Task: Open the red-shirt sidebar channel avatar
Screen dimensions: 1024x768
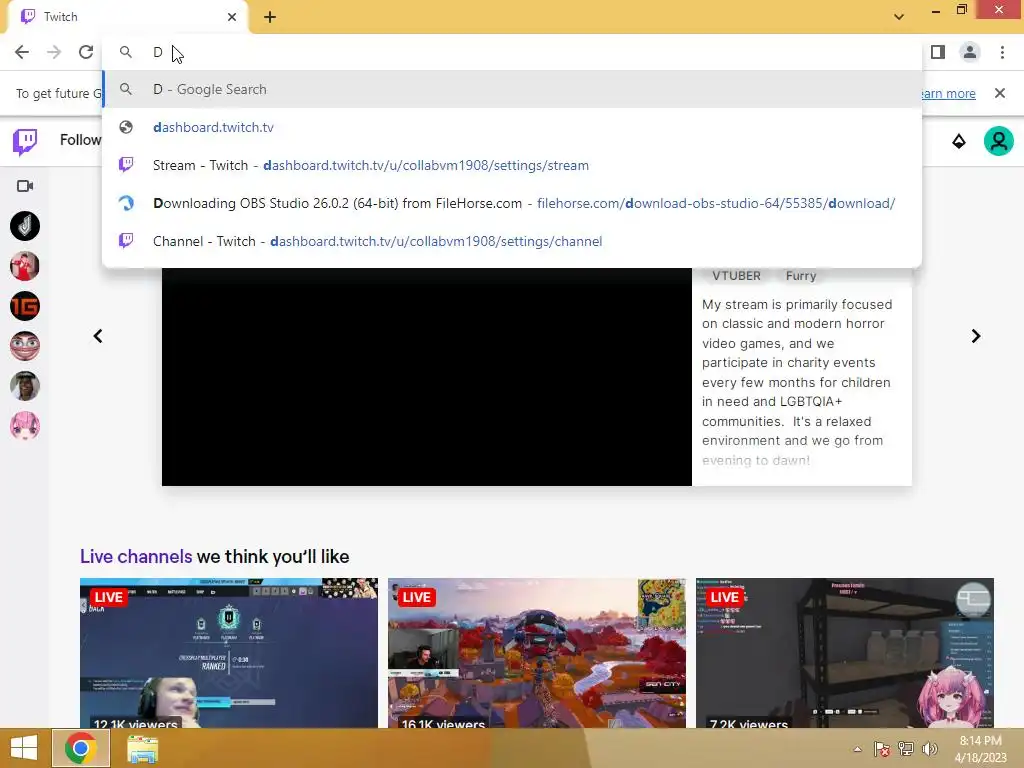Action: [25, 266]
